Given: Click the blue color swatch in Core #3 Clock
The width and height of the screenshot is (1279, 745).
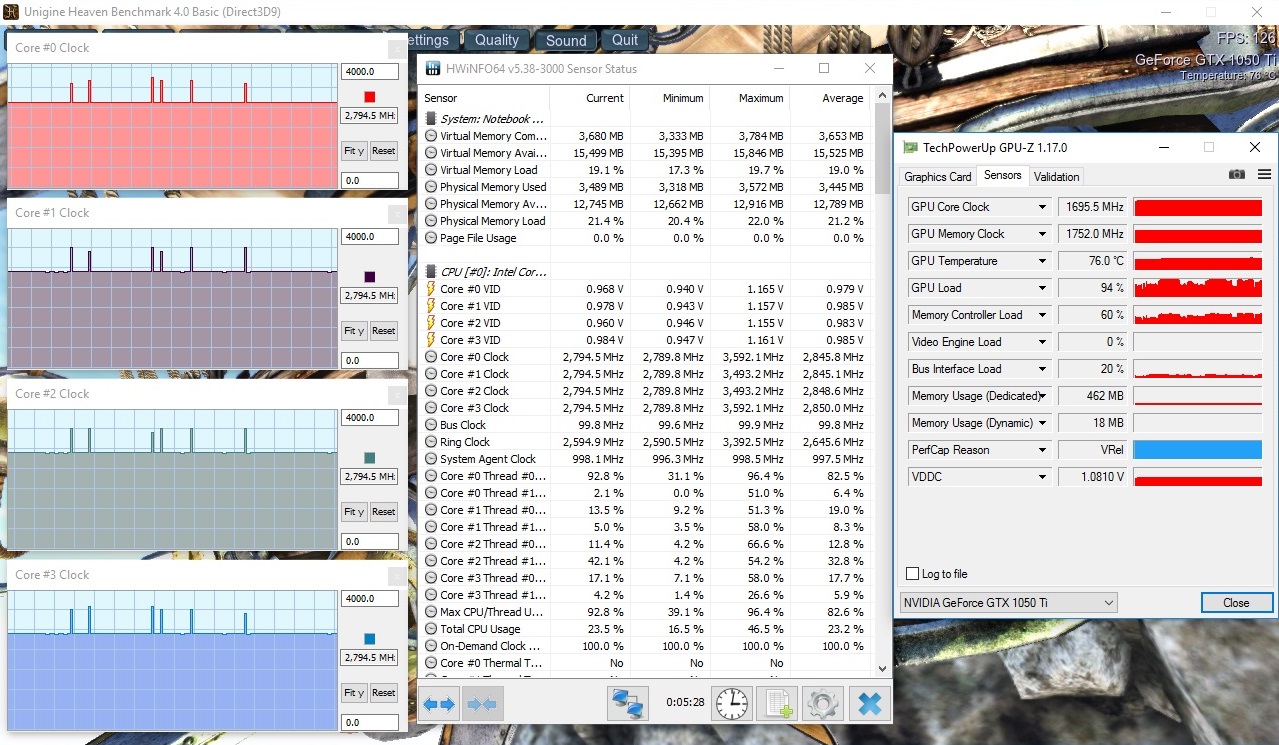Looking at the screenshot, I should (369, 639).
